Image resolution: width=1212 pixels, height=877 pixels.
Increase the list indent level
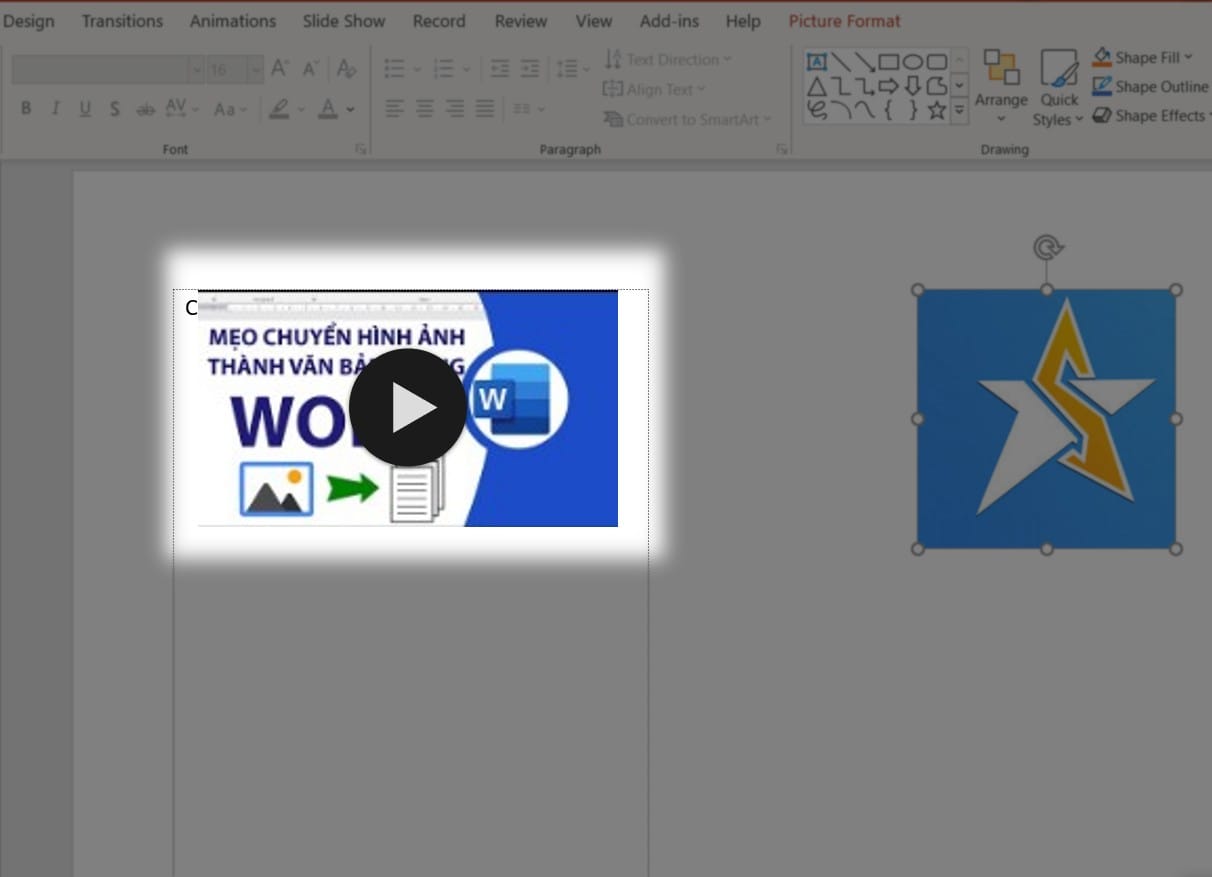point(530,68)
